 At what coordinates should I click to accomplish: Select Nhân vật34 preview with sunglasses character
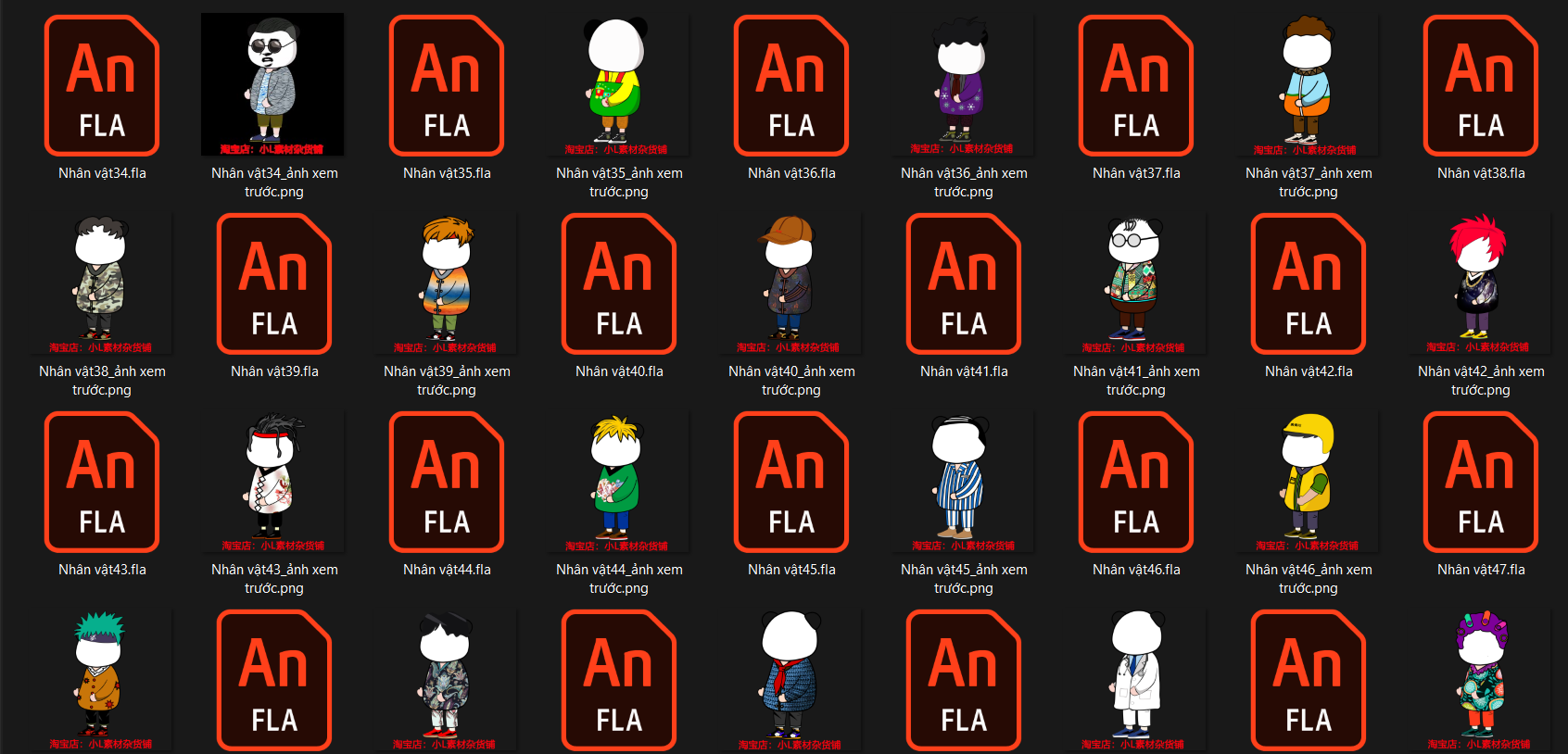[x=272, y=85]
